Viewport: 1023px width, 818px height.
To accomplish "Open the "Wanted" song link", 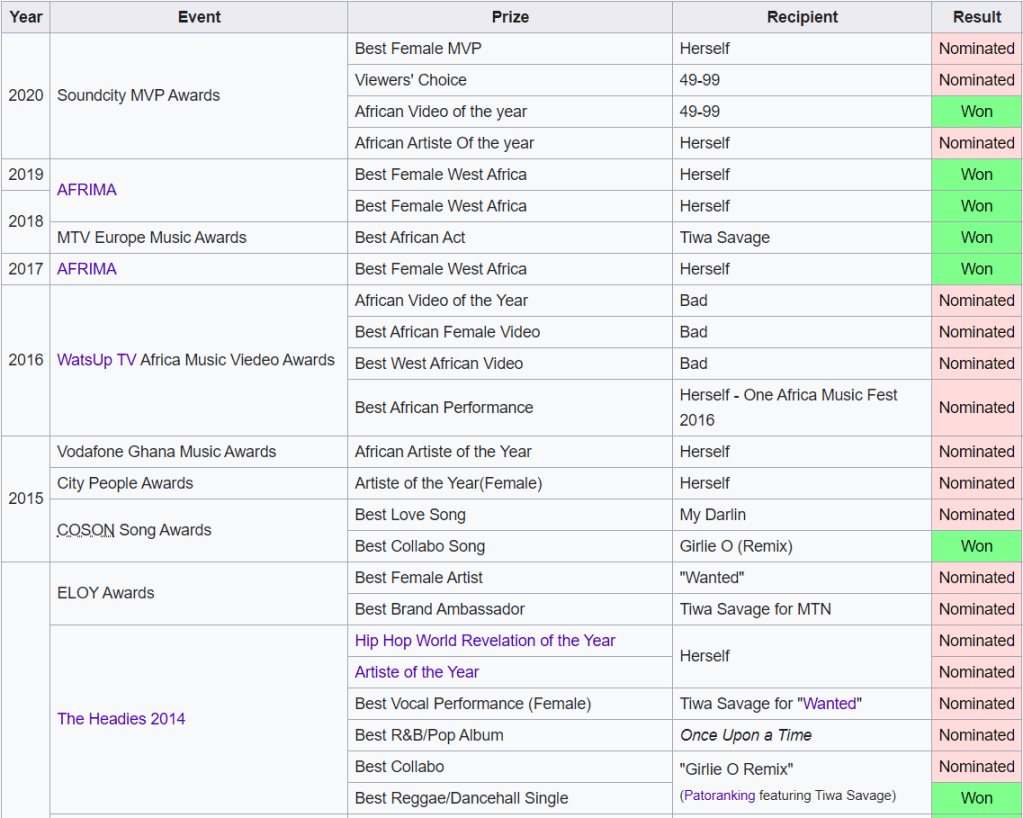I will point(829,704).
